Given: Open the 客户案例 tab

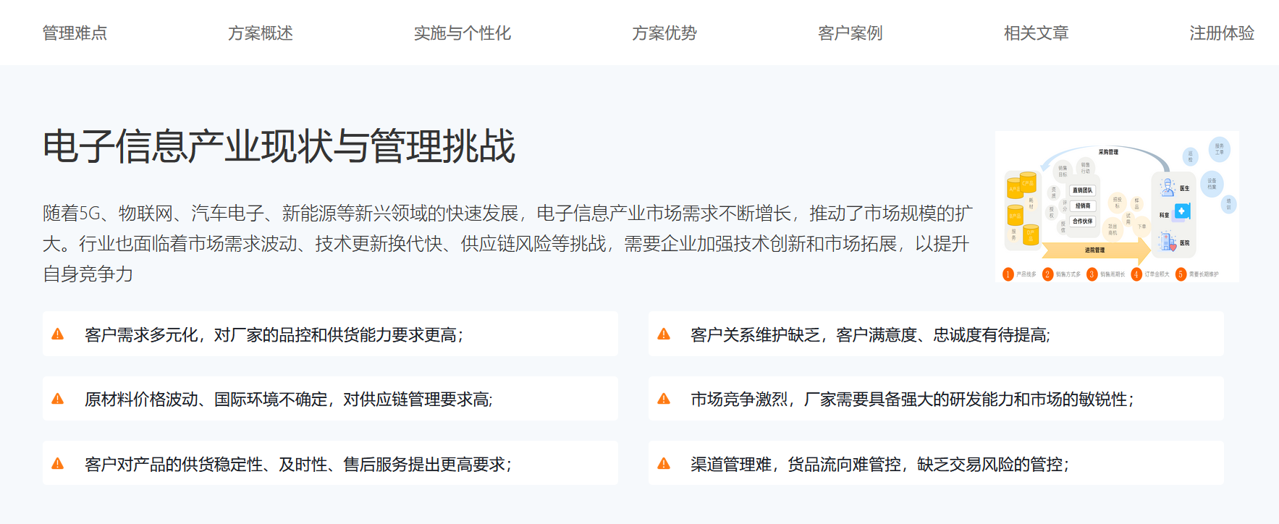Looking at the screenshot, I should [850, 33].
